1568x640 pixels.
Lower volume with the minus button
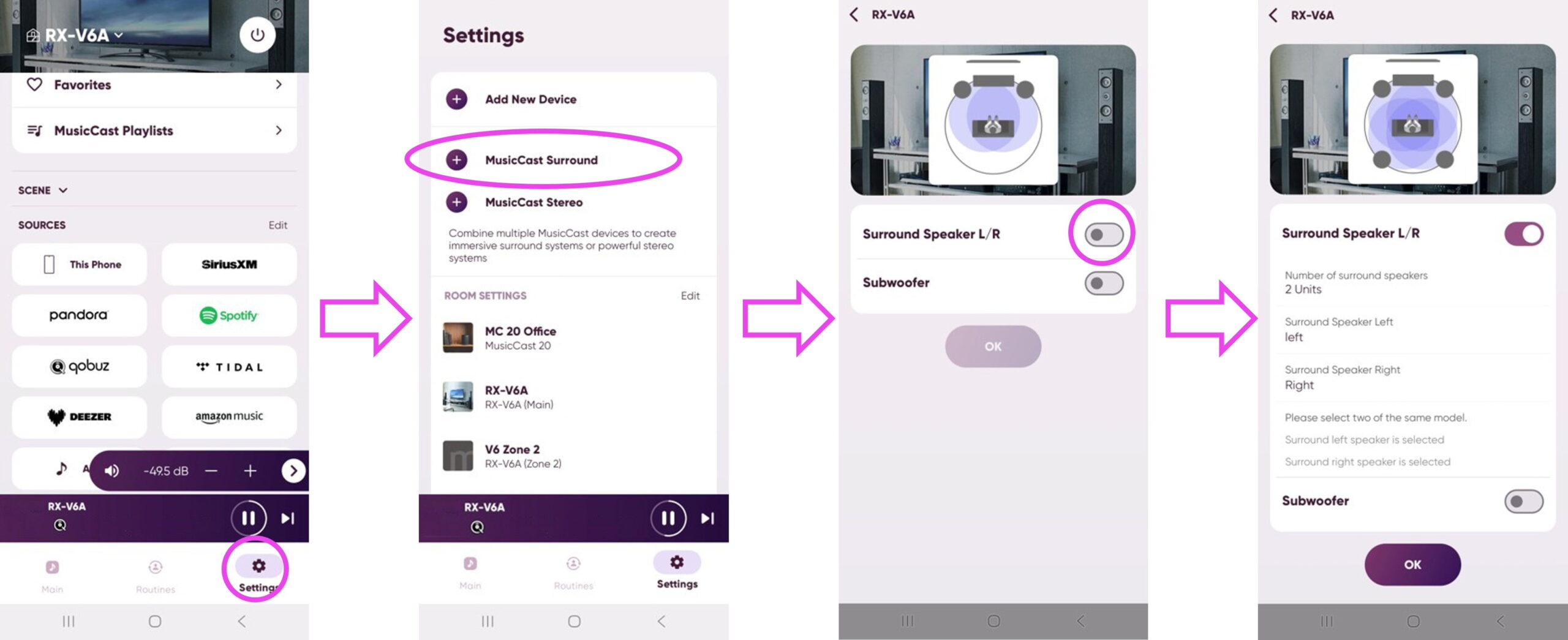tap(211, 470)
